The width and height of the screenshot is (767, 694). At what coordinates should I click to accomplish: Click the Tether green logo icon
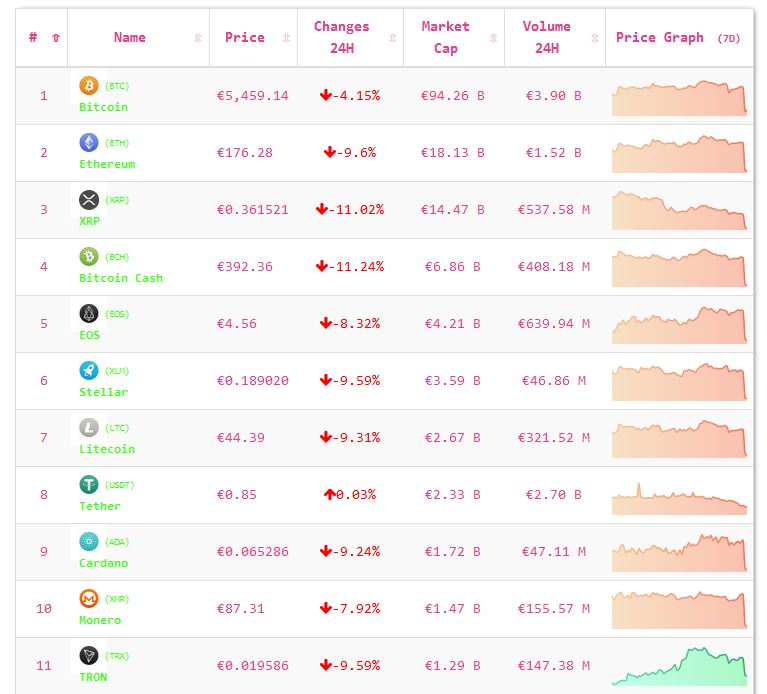[89, 485]
